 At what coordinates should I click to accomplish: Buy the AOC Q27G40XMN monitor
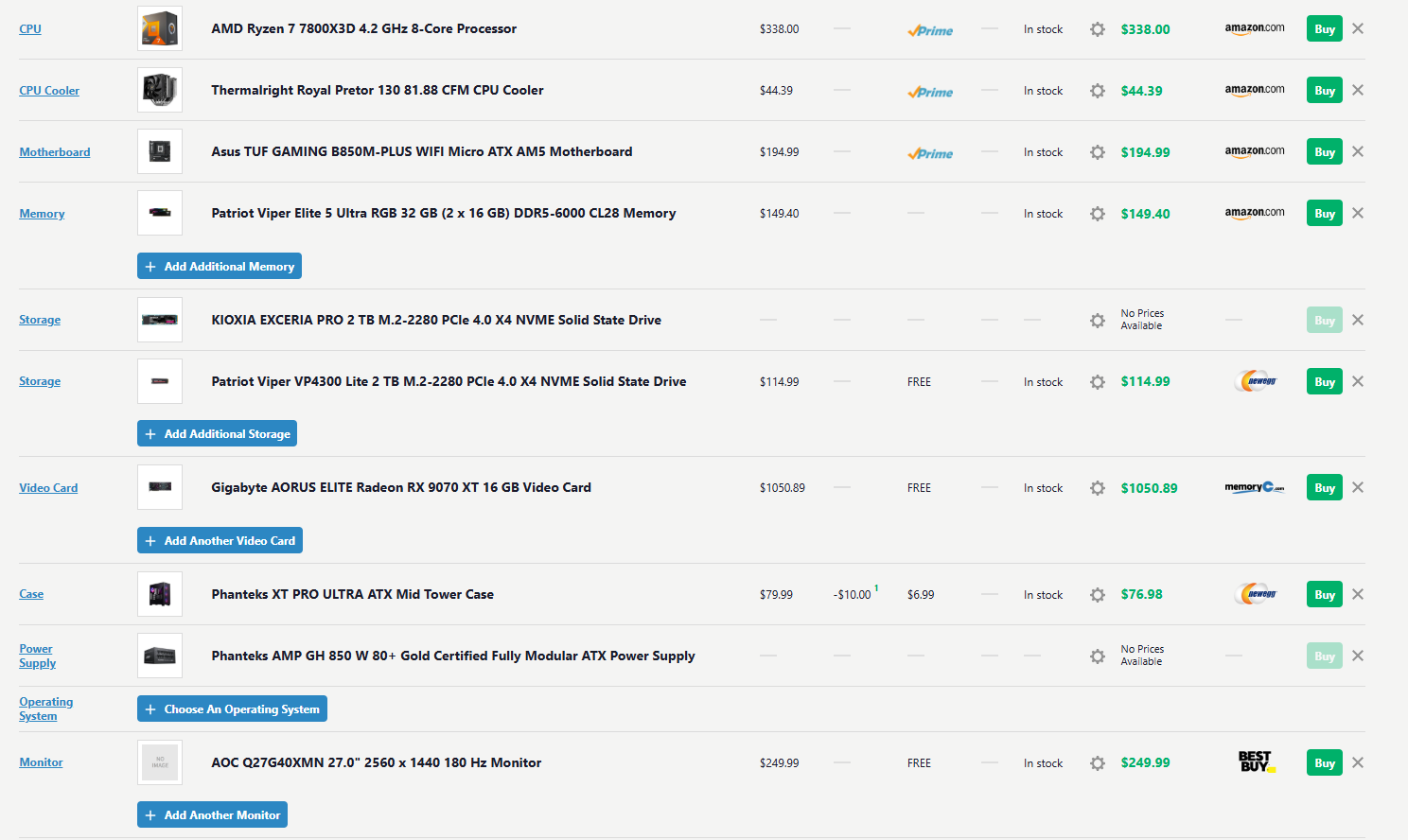pos(1325,762)
